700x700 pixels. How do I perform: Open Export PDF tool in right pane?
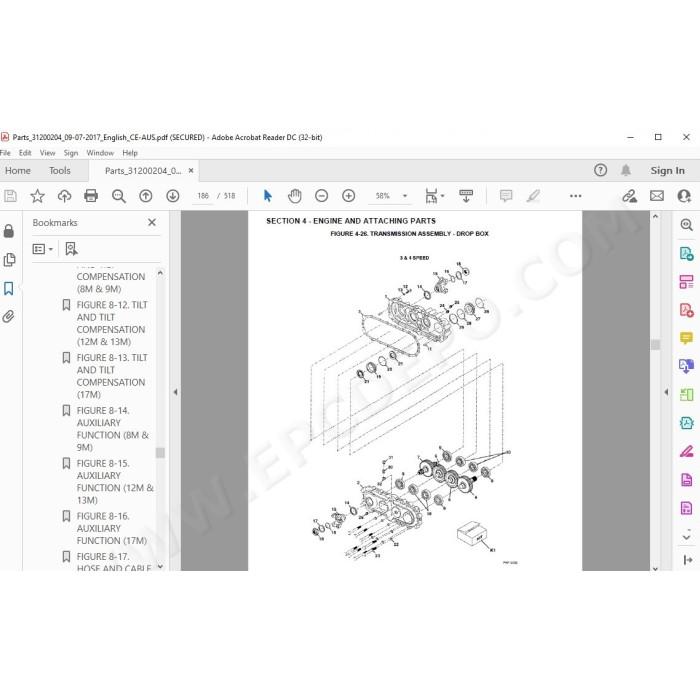pos(686,254)
